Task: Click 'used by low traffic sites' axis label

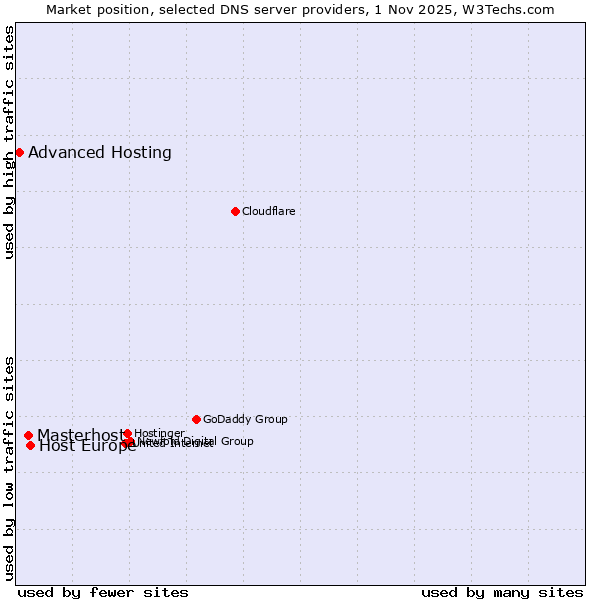Action: tap(10, 468)
